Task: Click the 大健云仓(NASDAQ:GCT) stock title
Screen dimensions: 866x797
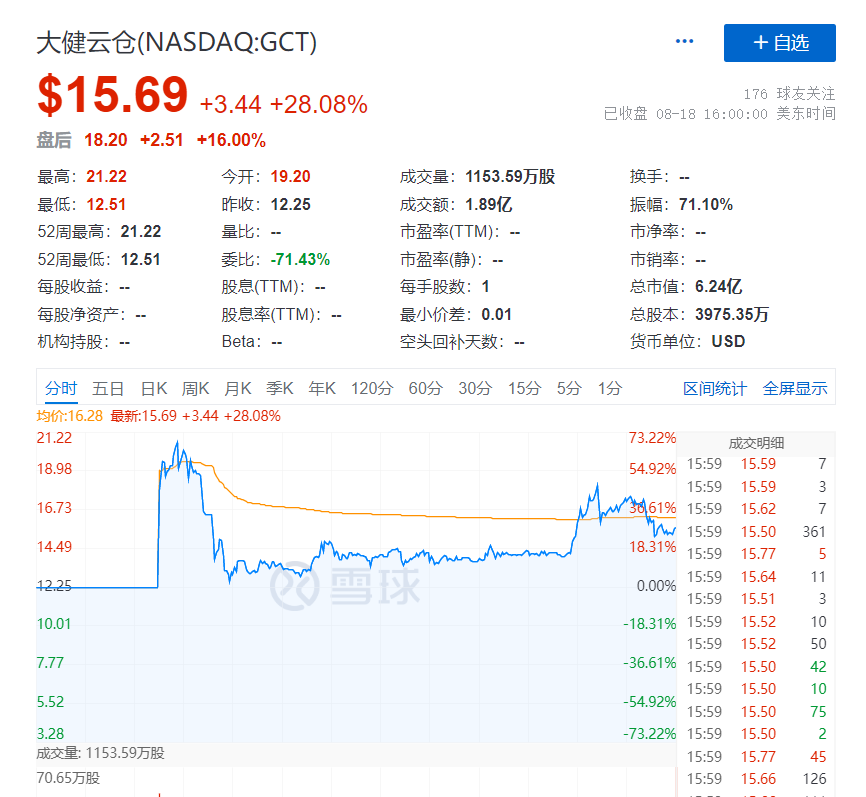Action: tap(177, 43)
